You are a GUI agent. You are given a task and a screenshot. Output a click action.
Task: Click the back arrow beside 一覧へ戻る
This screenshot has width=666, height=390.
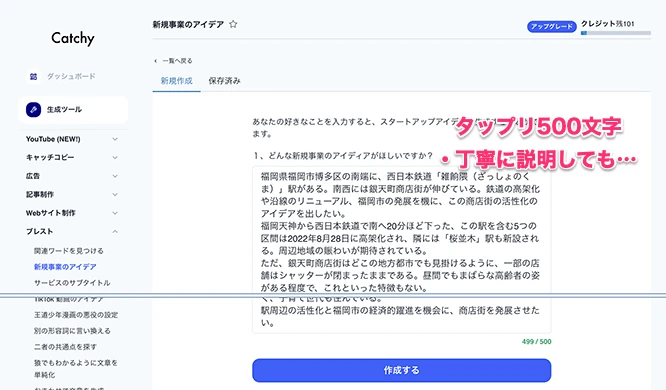(155, 61)
